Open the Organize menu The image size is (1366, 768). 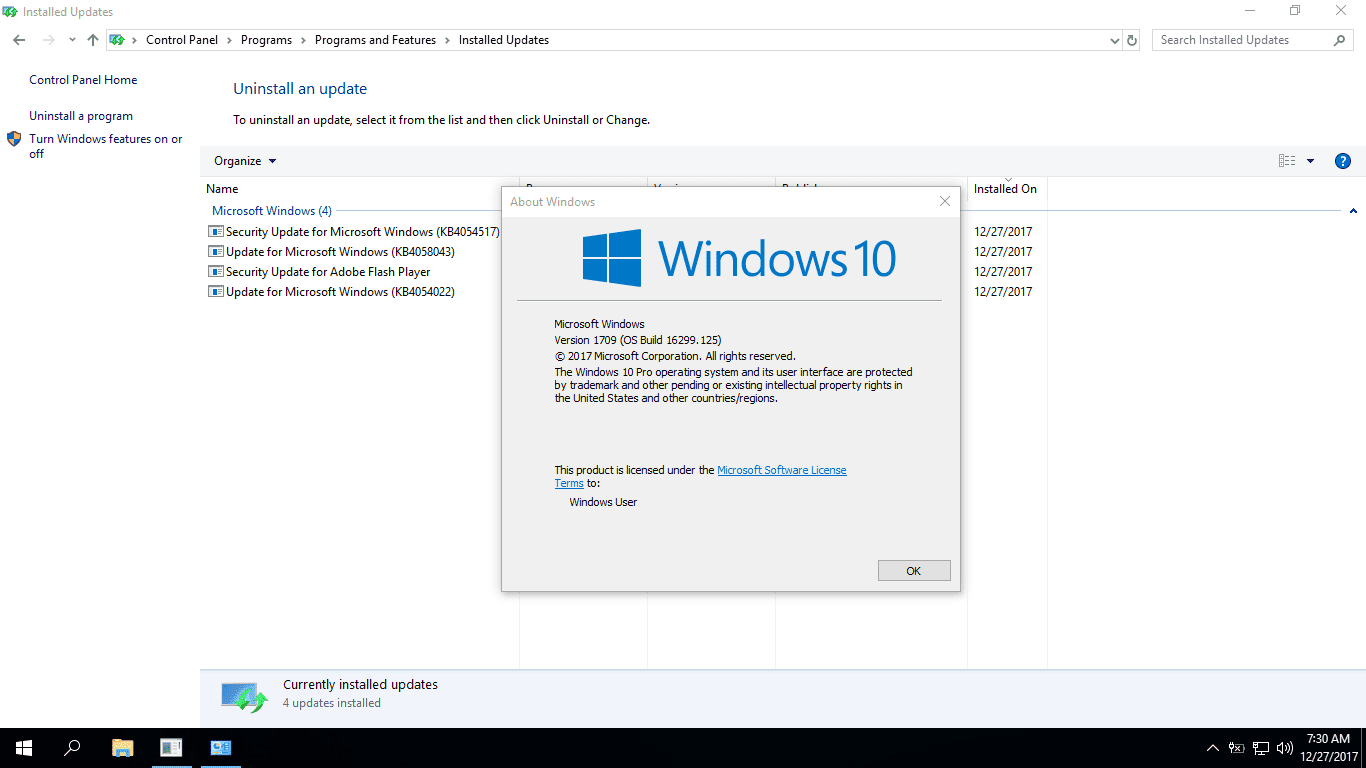(x=244, y=161)
